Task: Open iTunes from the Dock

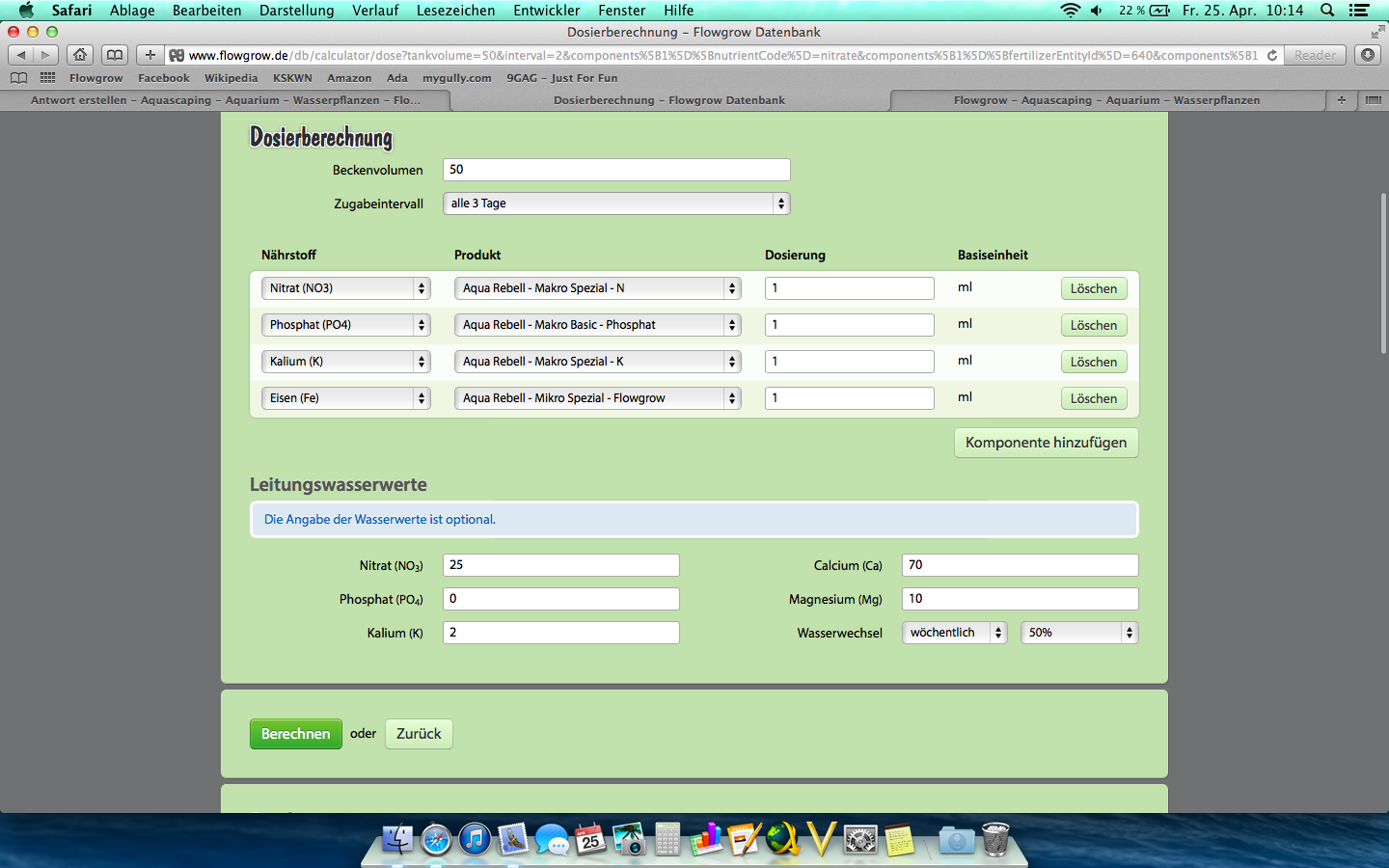Action: pyautogui.click(x=474, y=839)
